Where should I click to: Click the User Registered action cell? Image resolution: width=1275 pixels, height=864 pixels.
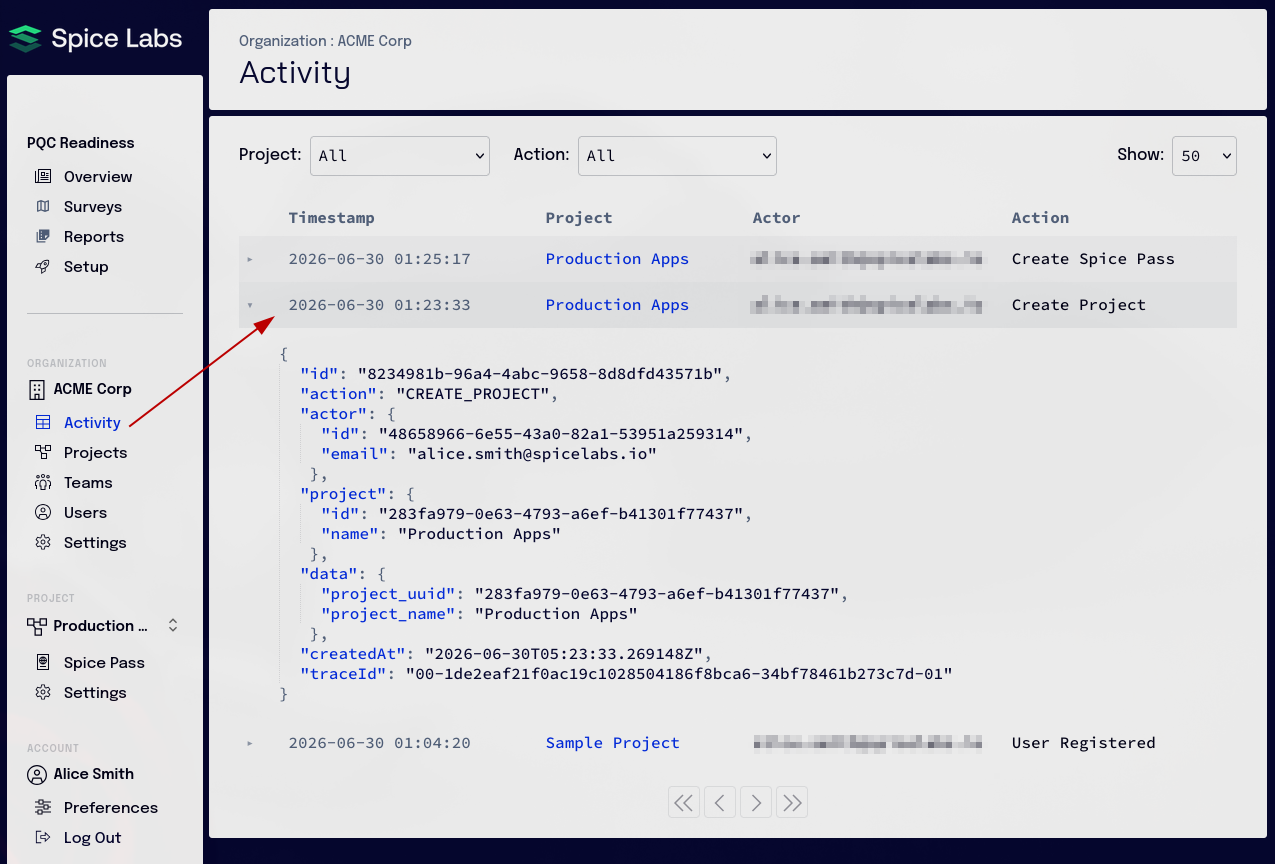(1083, 743)
